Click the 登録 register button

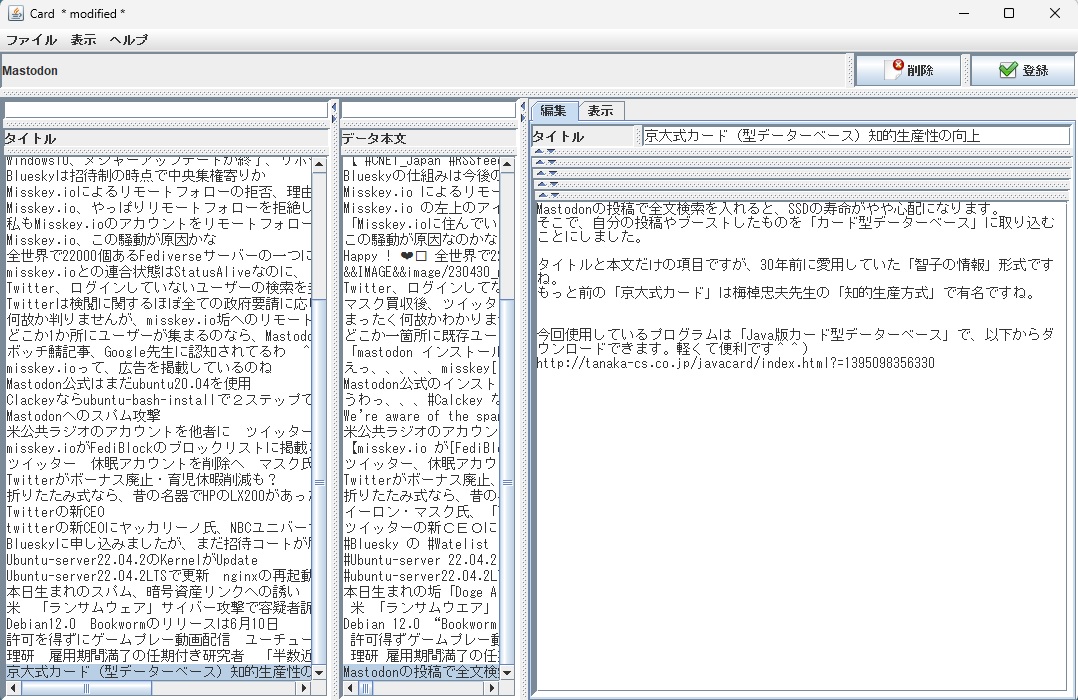[1022, 70]
